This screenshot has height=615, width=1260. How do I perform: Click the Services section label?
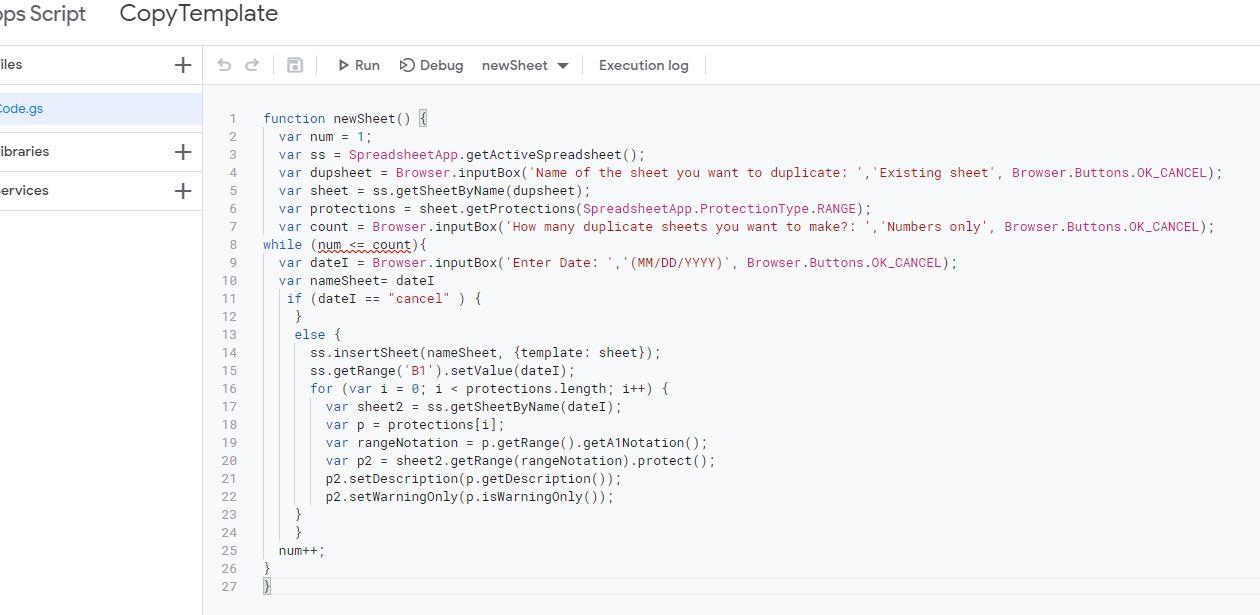[x=24, y=191]
